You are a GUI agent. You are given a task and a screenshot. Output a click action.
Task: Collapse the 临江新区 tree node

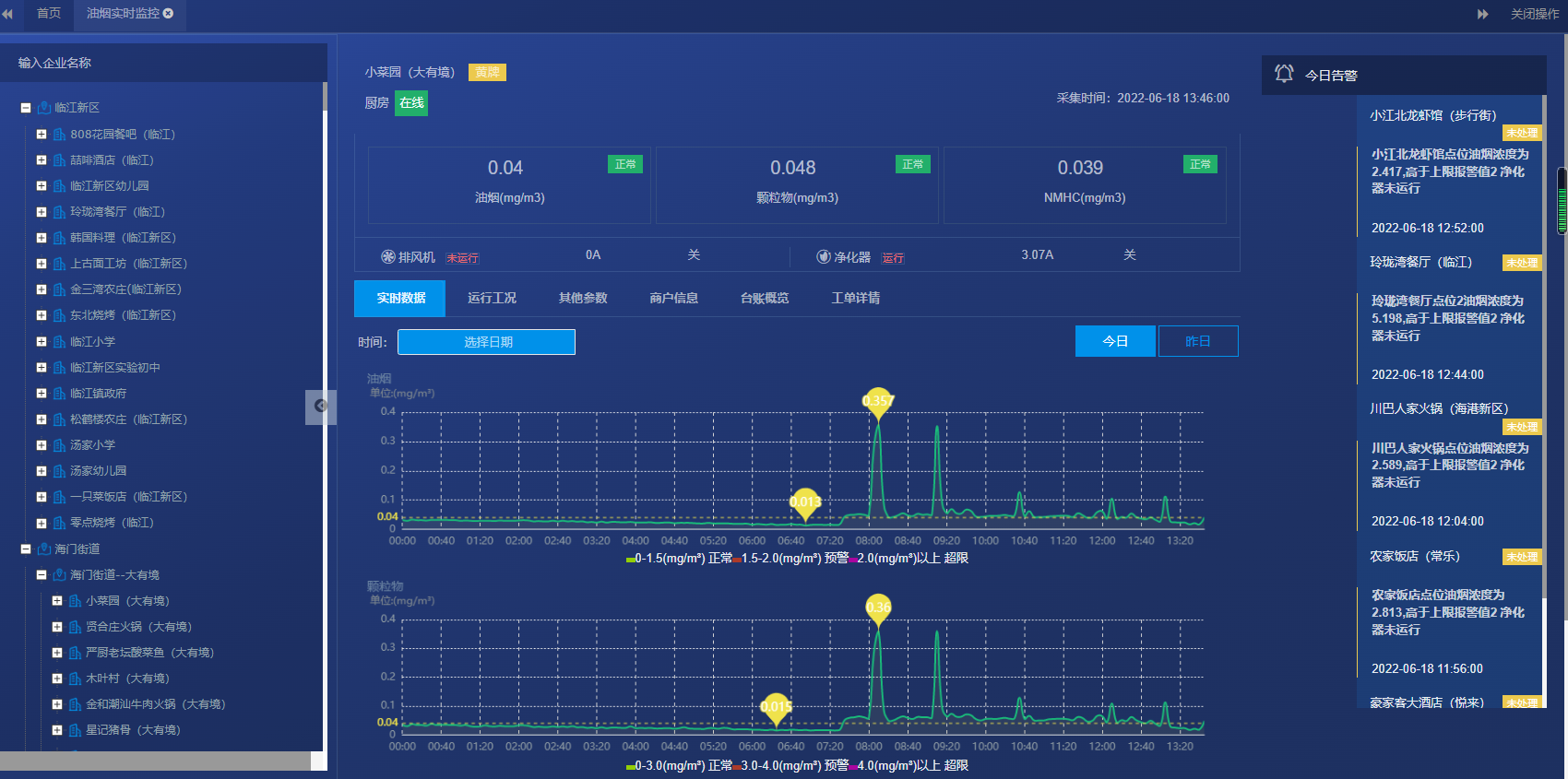point(26,108)
